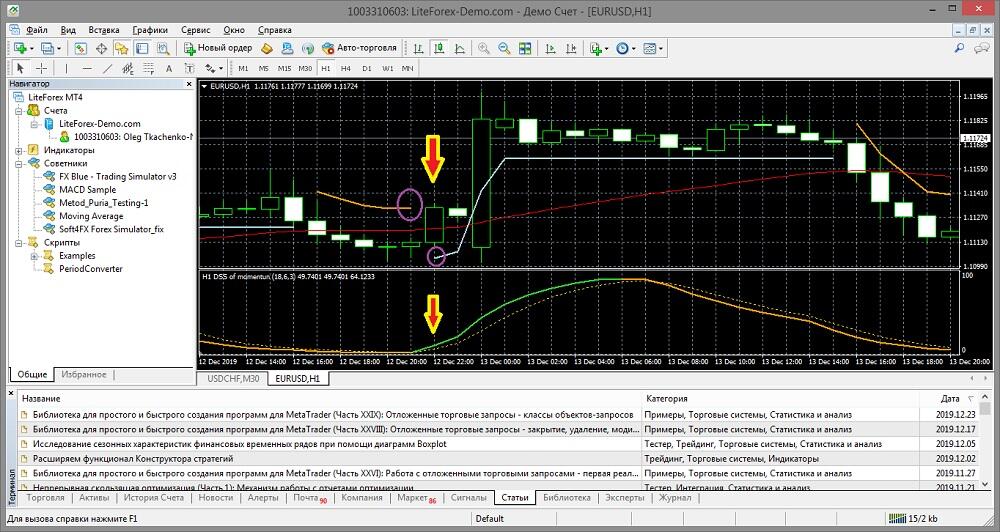Switch to the USDCHF,M30 chart tab
The width and height of the screenshot is (1000, 532).
pyautogui.click(x=233, y=379)
